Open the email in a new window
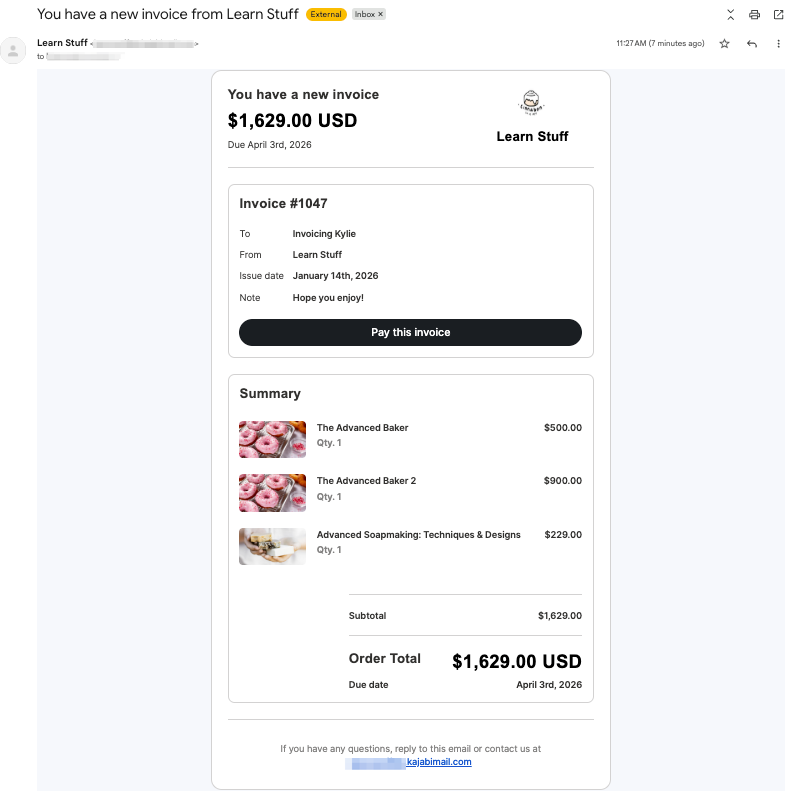This screenshot has height=805, width=789. coord(779,15)
